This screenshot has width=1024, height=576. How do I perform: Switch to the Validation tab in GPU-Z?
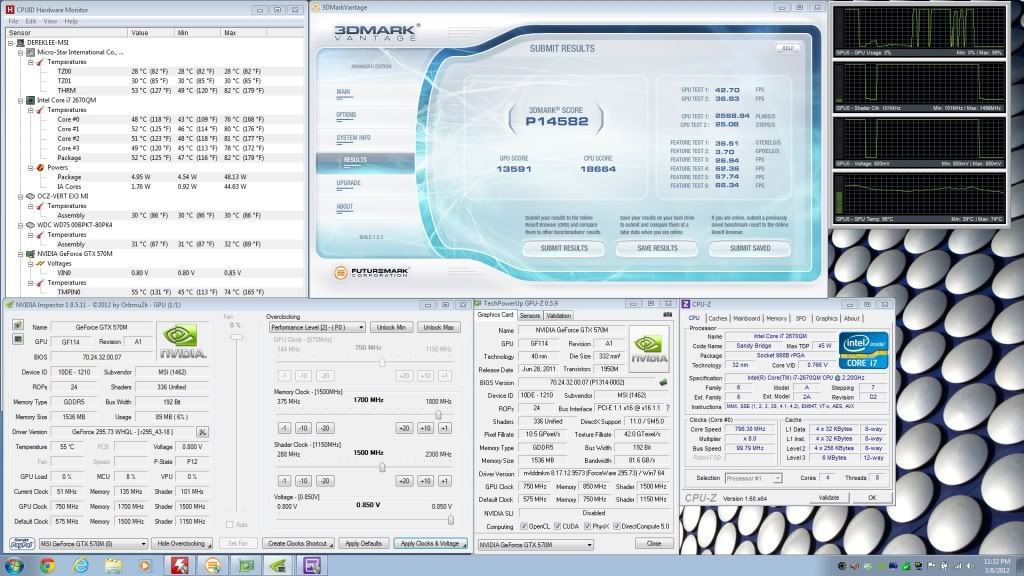coord(558,315)
